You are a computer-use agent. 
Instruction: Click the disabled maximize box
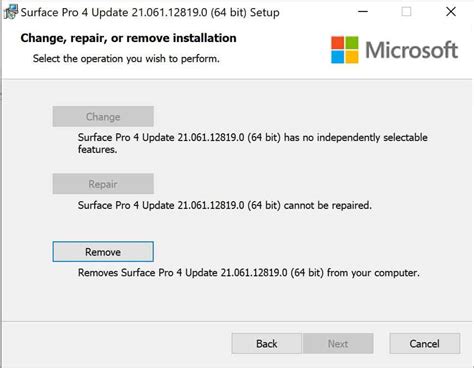click(406, 12)
